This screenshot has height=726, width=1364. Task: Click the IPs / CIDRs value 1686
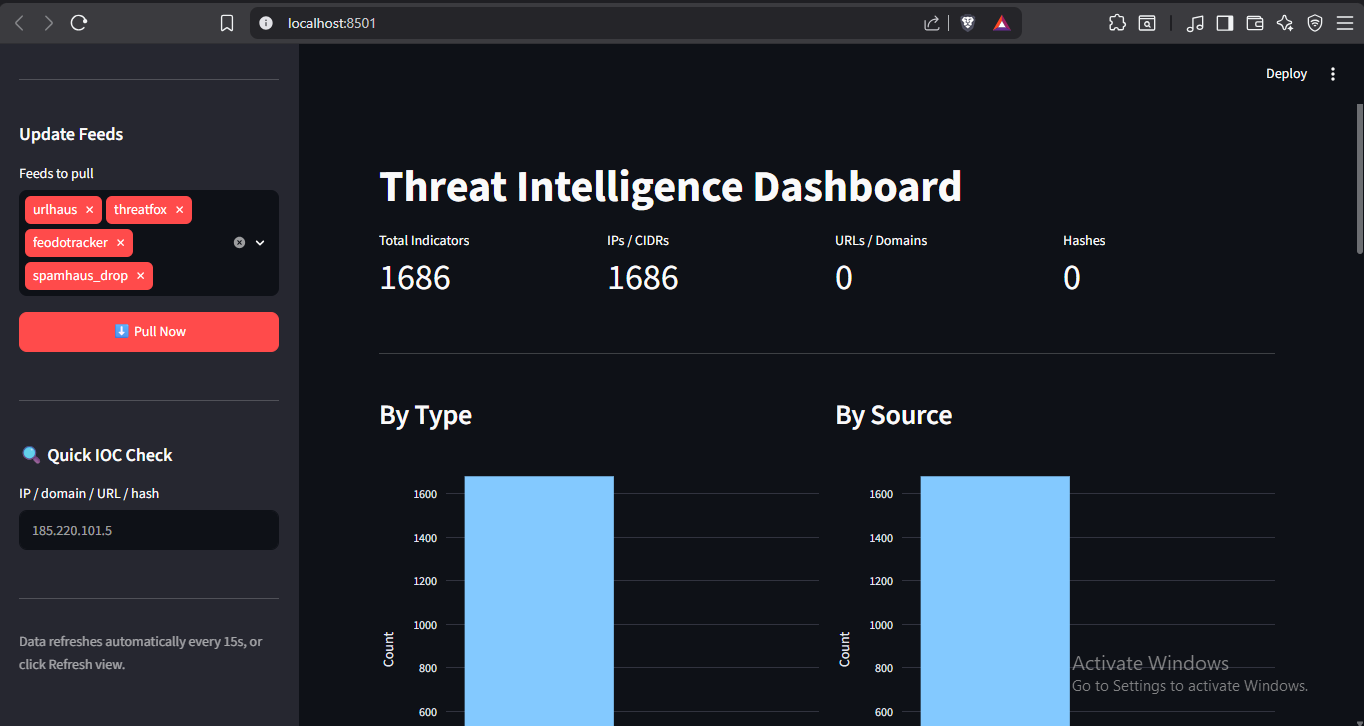click(x=643, y=277)
